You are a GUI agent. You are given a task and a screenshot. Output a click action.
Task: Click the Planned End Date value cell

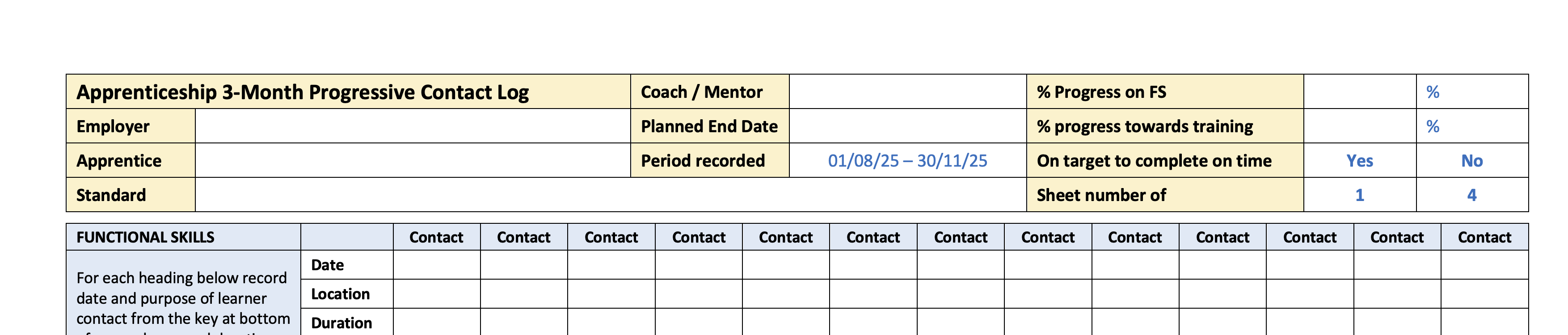907,126
